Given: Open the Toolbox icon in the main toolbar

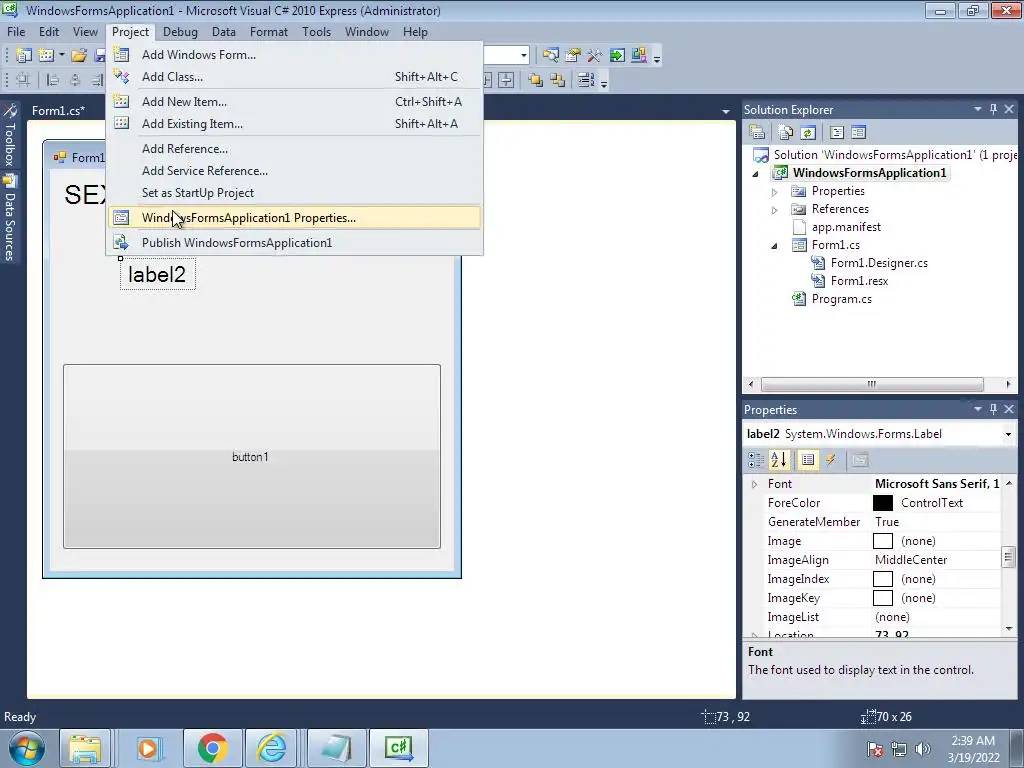Looking at the screenshot, I should pyautogui.click(x=594, y=56).
